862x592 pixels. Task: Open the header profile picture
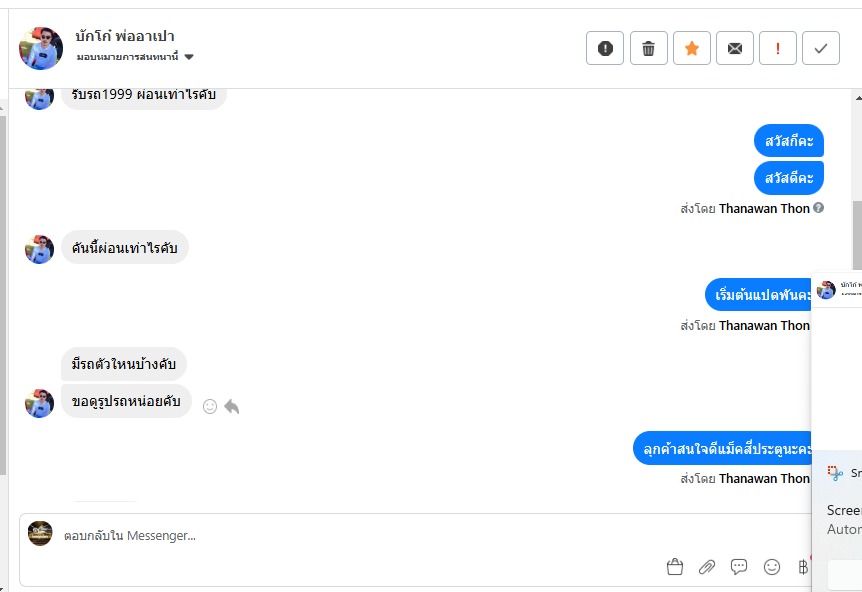point(41,48)
